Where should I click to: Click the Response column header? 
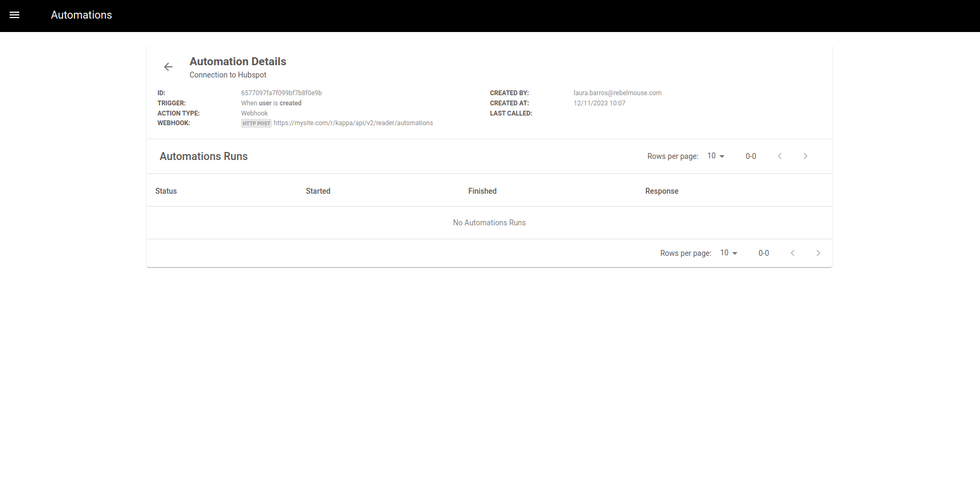point(661,191)
